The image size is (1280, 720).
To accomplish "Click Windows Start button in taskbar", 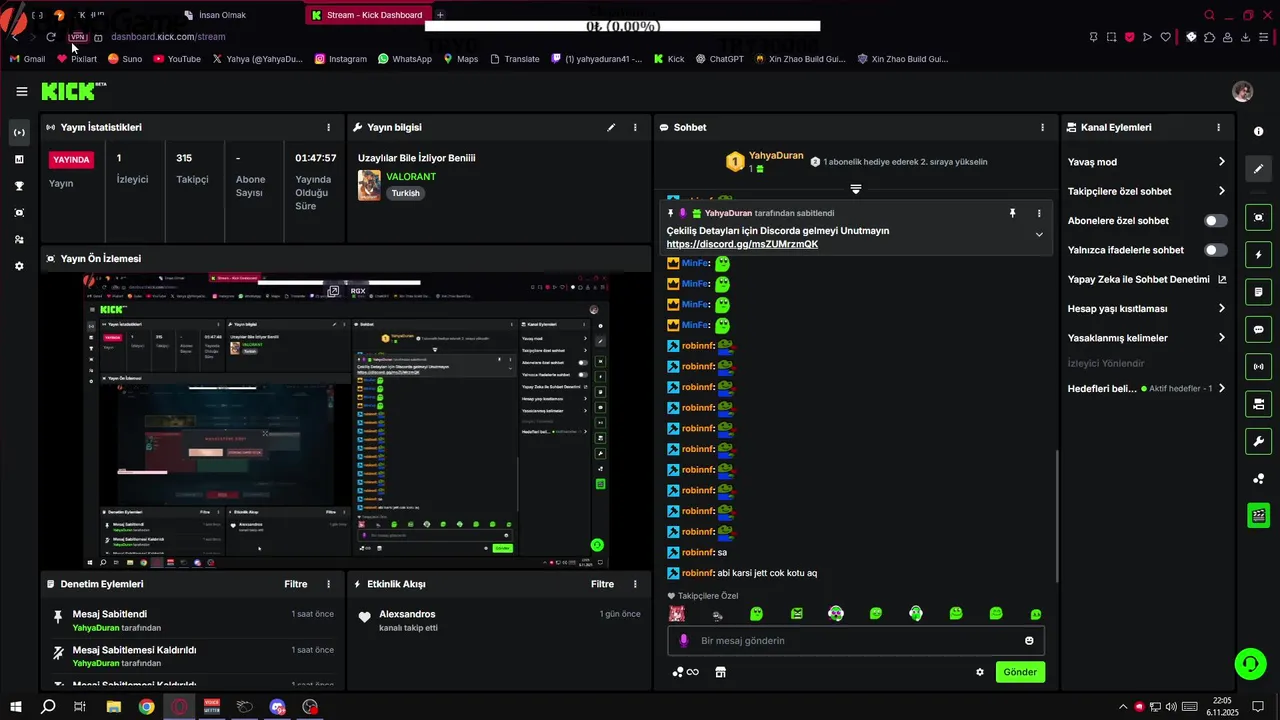I will [x=15, y=707].
